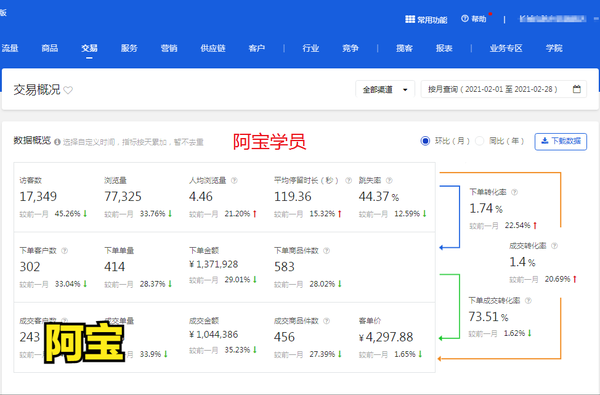This screenshot has width=600, height=395.
Task: Click the 下单成交转化率 value 73.51%
Action: point(488,317)
